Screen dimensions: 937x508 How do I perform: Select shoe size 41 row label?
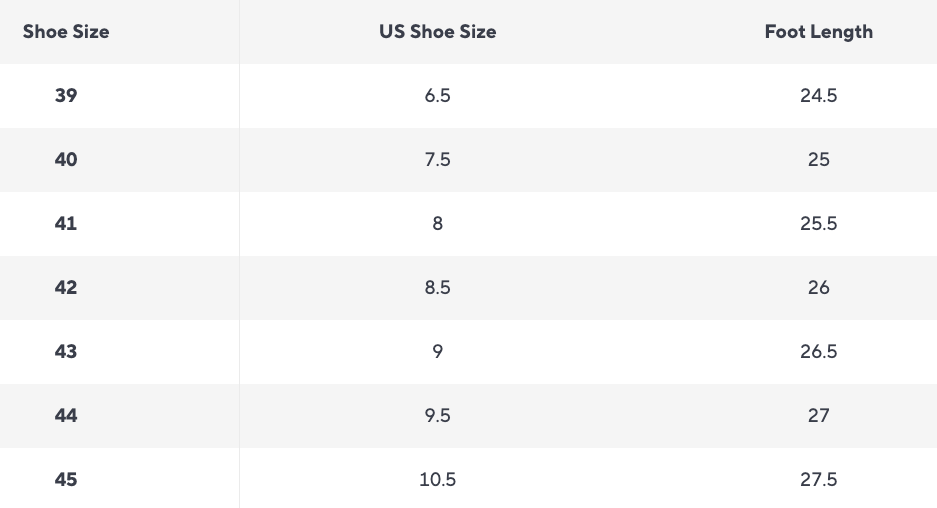pos(66,224)
